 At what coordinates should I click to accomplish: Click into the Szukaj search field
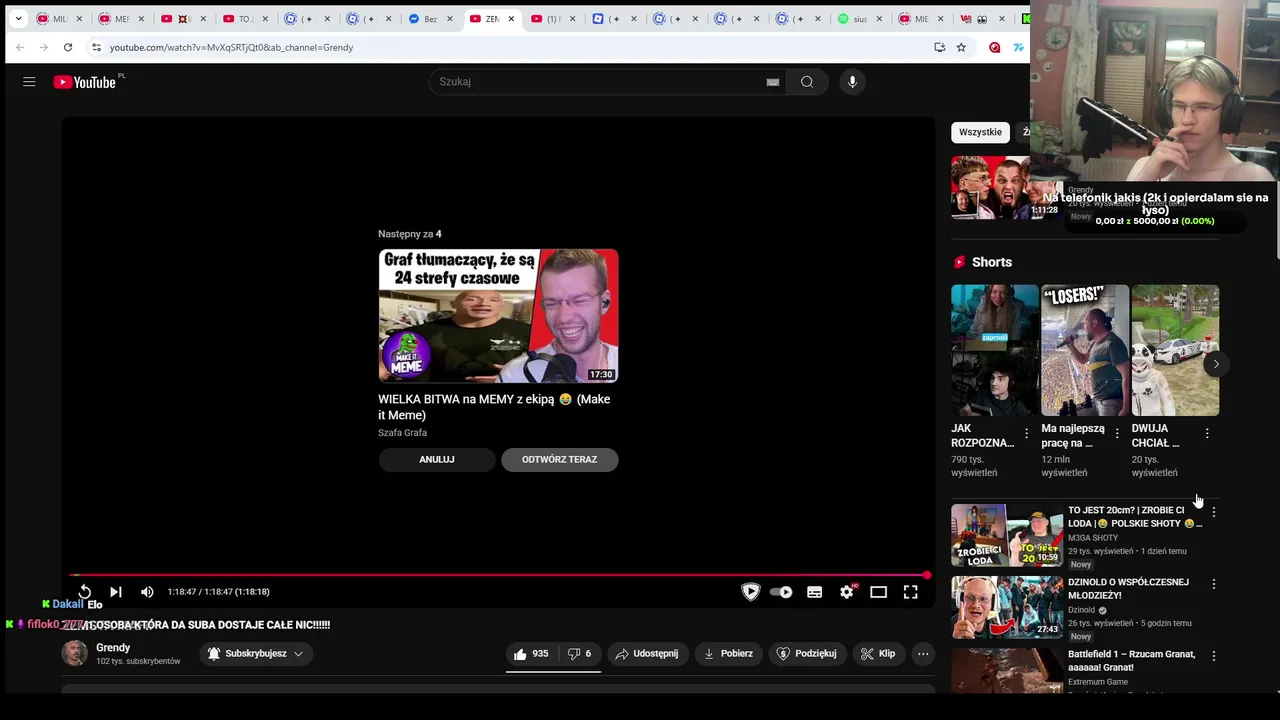click(x=598, y=82)
